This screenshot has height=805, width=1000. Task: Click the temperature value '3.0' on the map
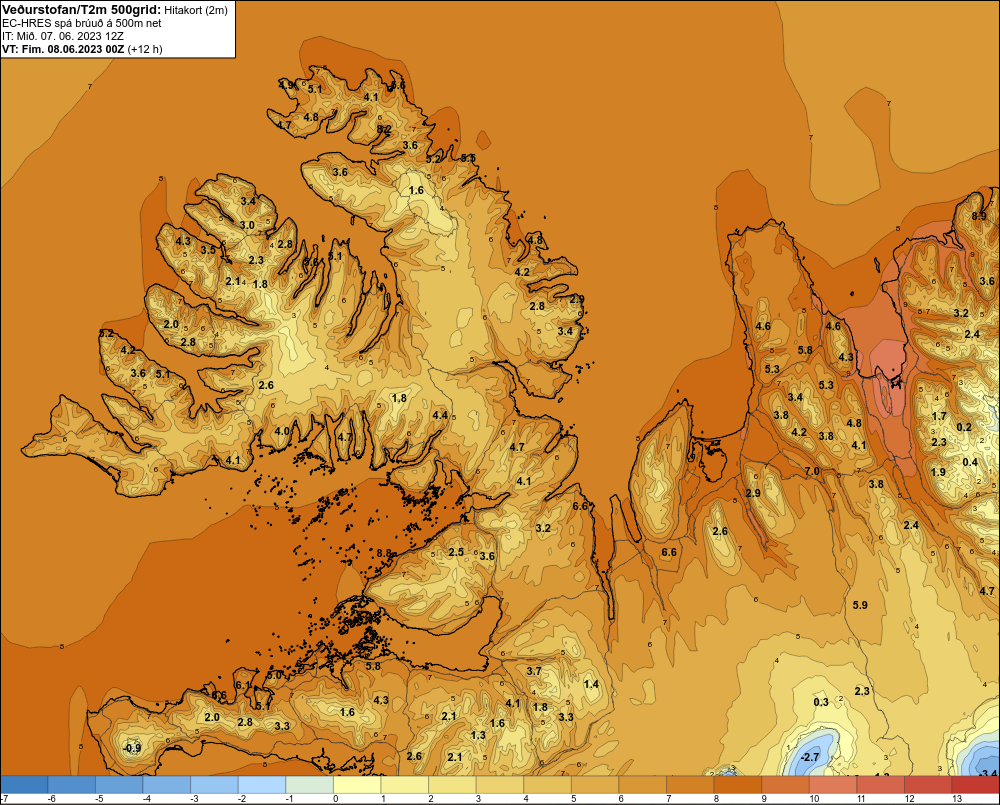click(x=247, y=225)
